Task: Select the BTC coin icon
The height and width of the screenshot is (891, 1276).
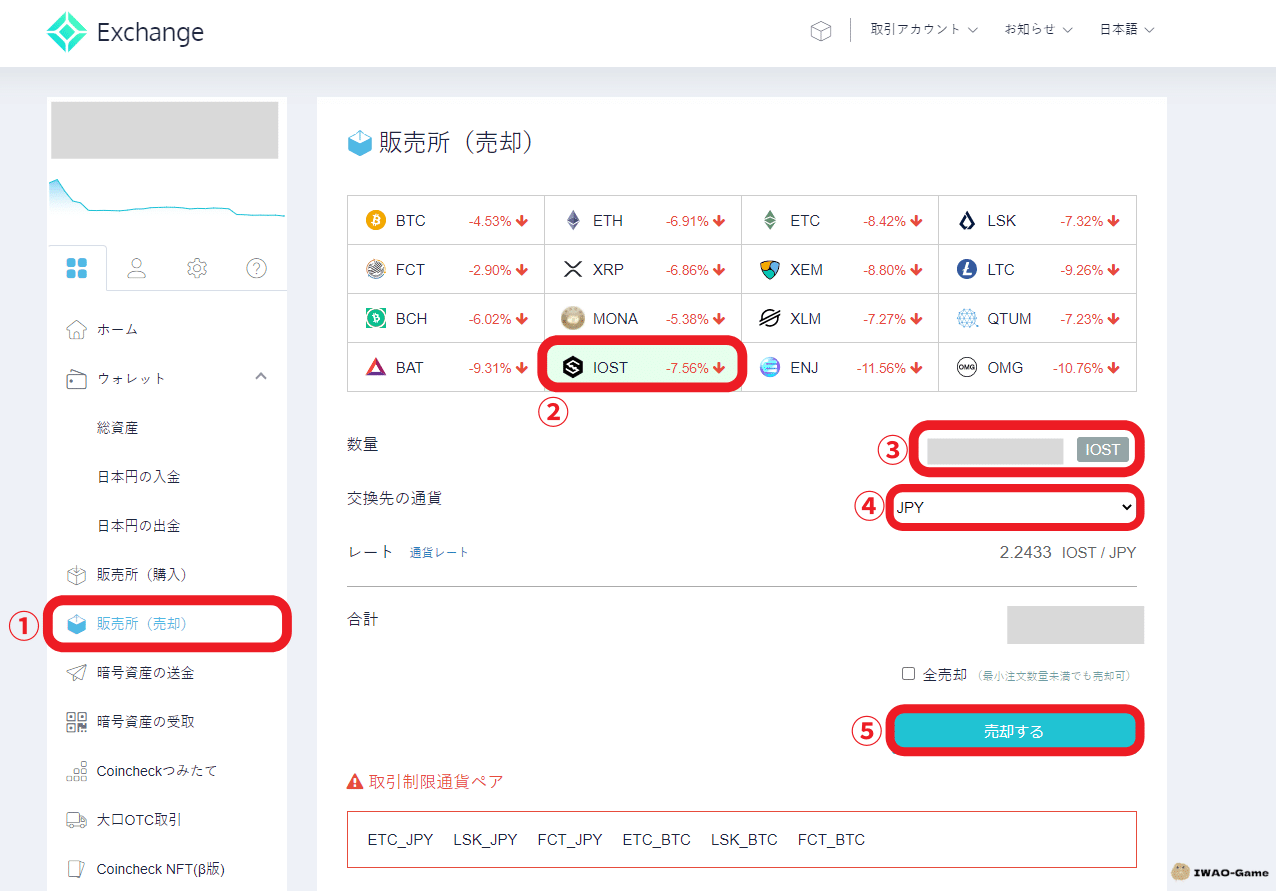Action: pos(376,220)
